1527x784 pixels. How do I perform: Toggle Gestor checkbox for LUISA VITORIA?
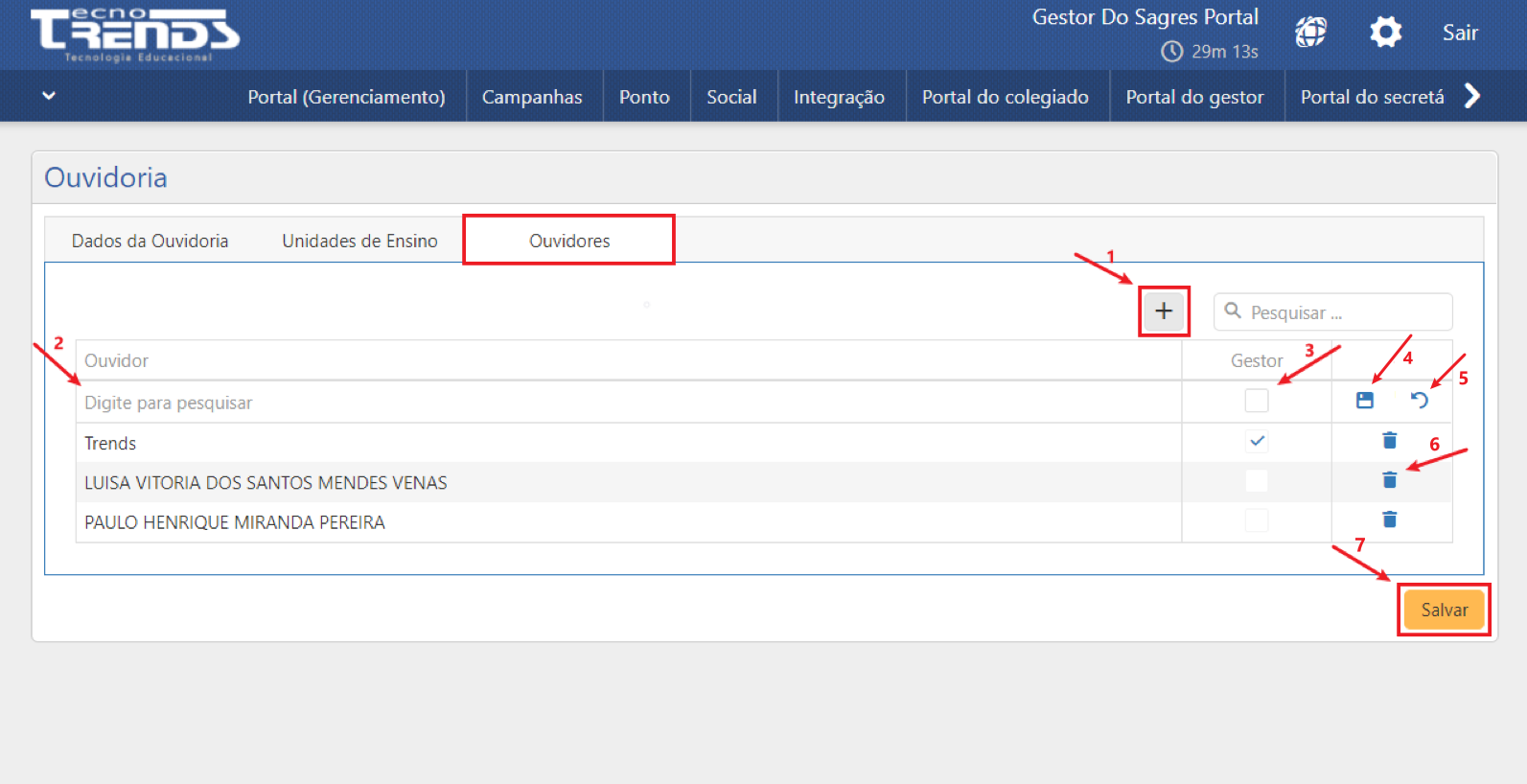point(1256,481)
